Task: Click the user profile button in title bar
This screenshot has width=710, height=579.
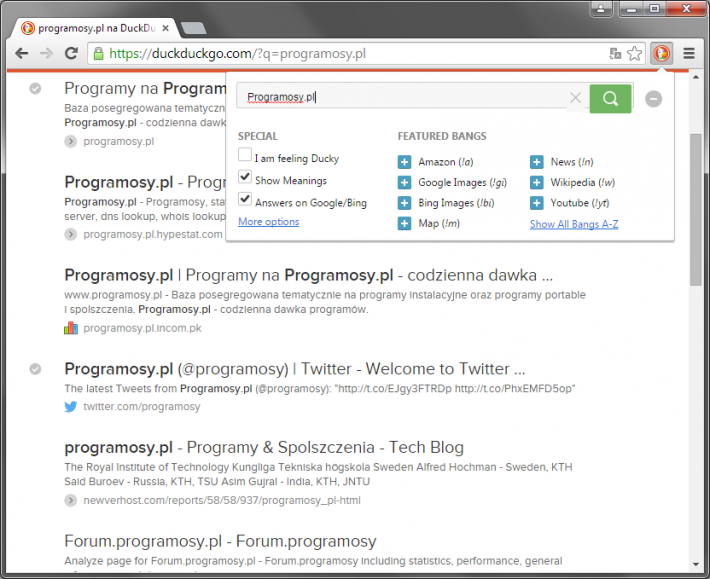Action: coord(601,9)
